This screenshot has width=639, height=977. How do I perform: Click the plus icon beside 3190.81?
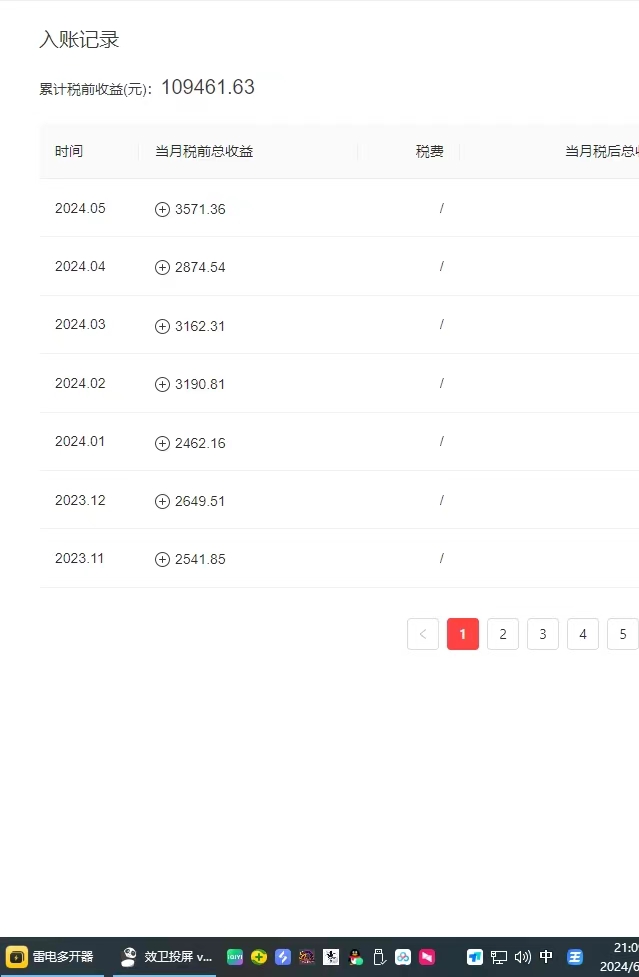point(162,385)
